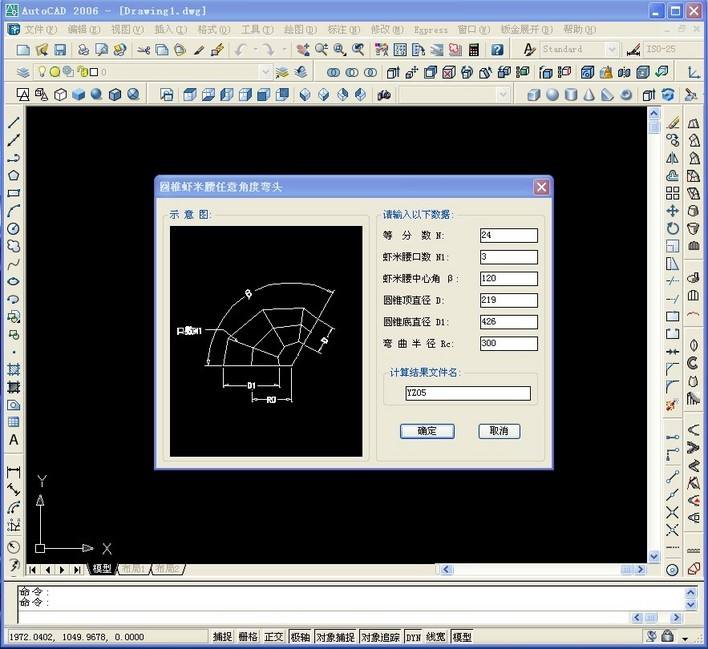
Task: Toggle 对象捕捉 object snap in status bar
Action: 335,637
